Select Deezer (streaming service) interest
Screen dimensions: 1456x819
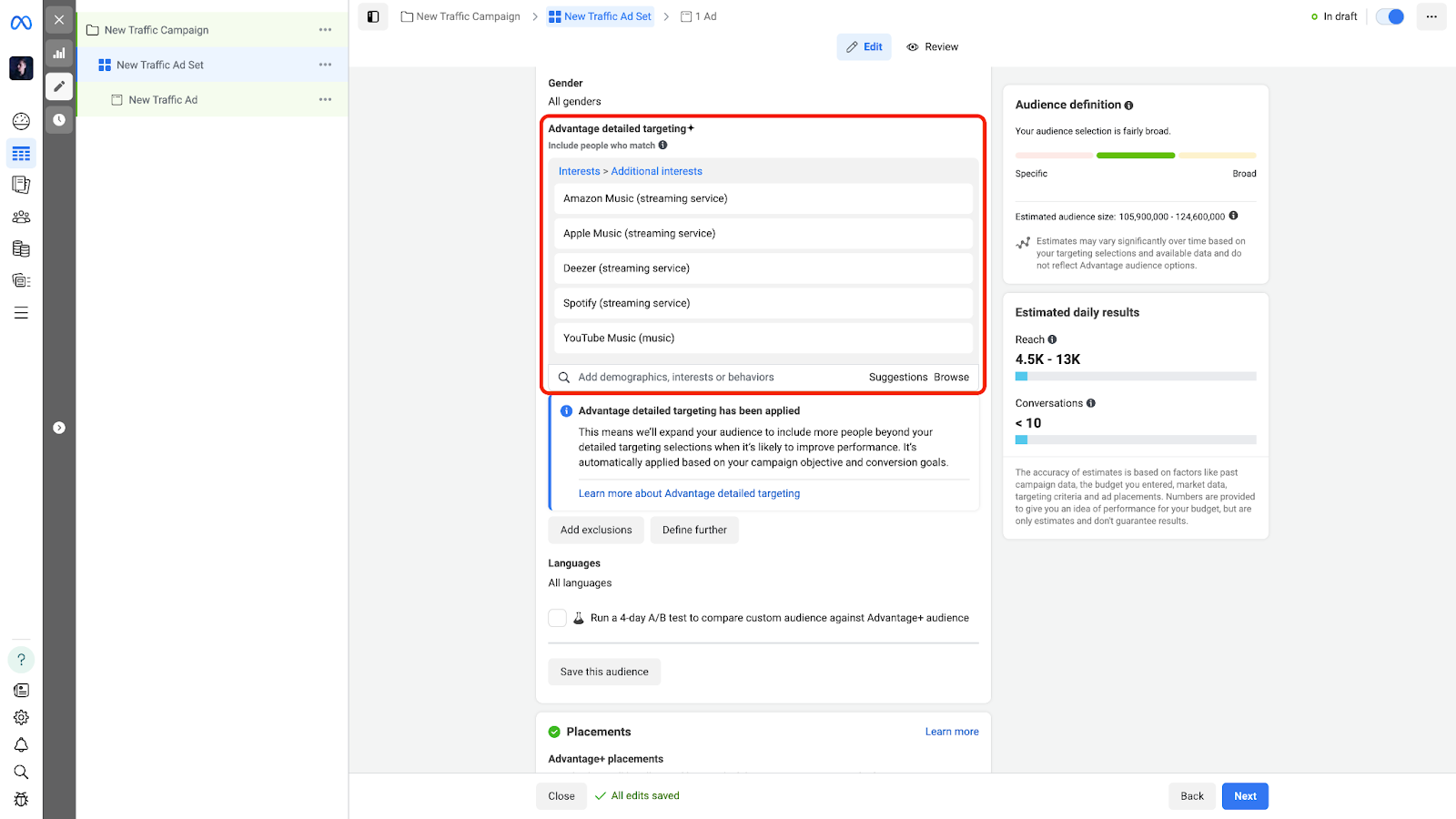point(763,268)
